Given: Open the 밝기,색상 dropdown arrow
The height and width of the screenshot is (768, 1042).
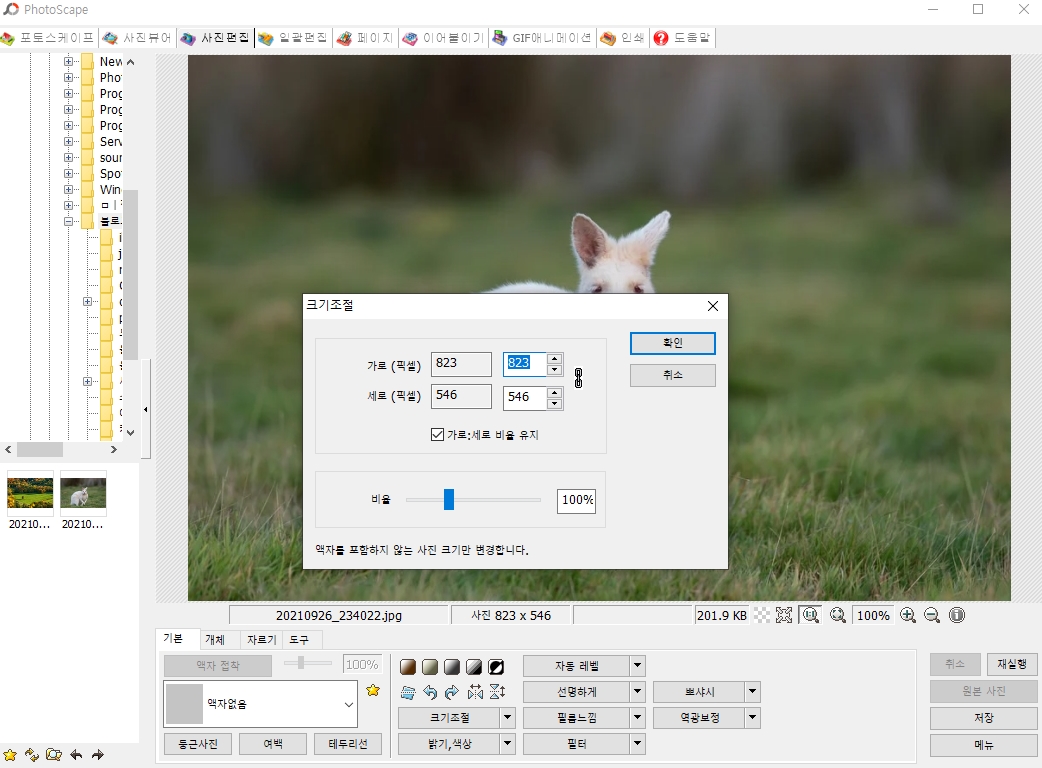Looking at the screenshot, I should (508, 744).
